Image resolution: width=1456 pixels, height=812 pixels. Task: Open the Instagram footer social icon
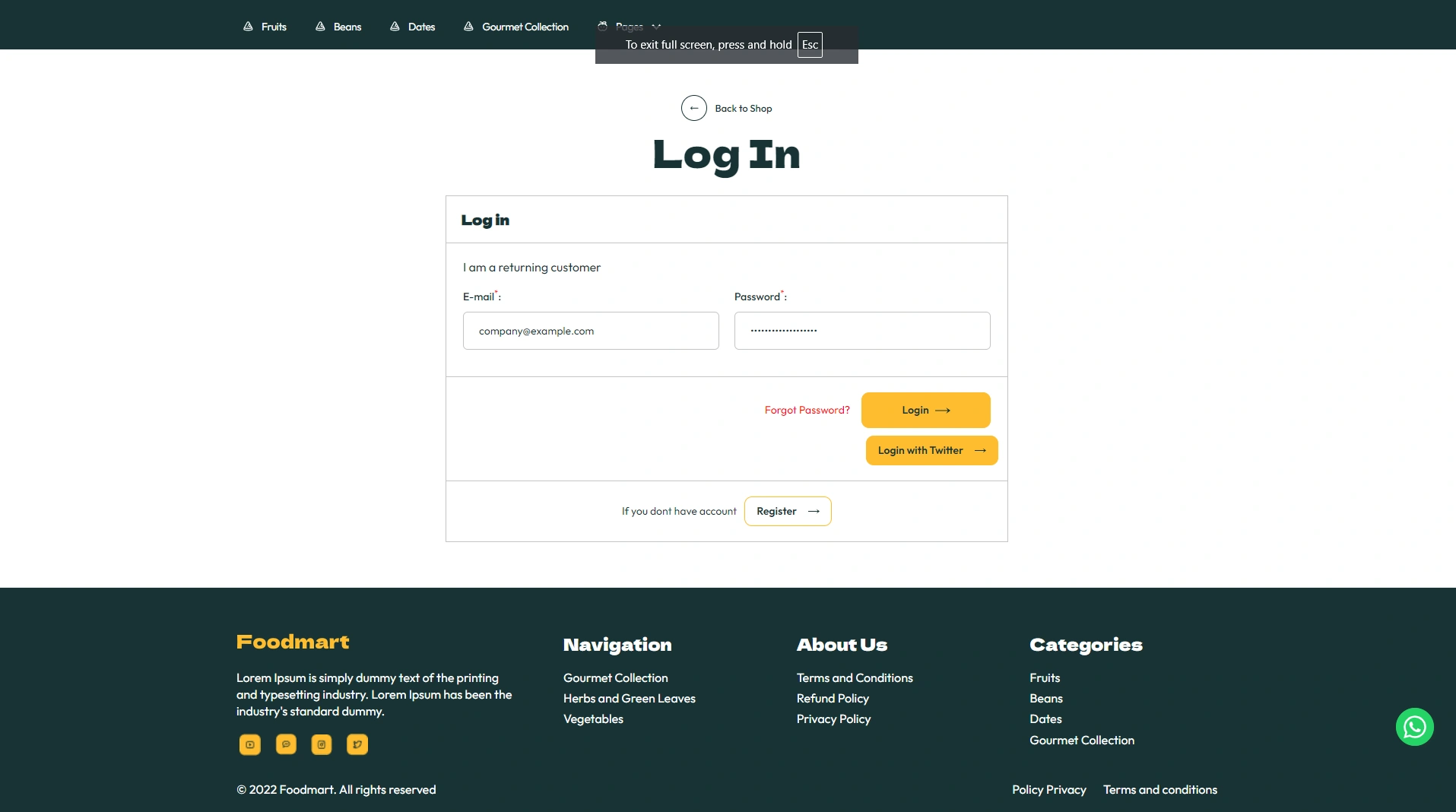pyautogui.click(x=322, y=744)
